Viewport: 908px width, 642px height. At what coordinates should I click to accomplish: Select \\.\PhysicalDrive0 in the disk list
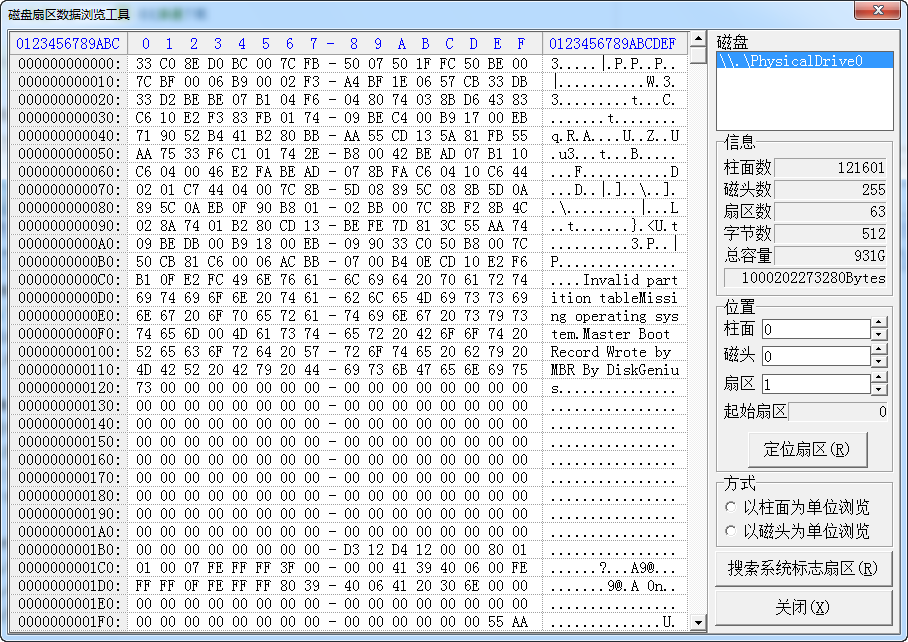click(x=788, y=61)
